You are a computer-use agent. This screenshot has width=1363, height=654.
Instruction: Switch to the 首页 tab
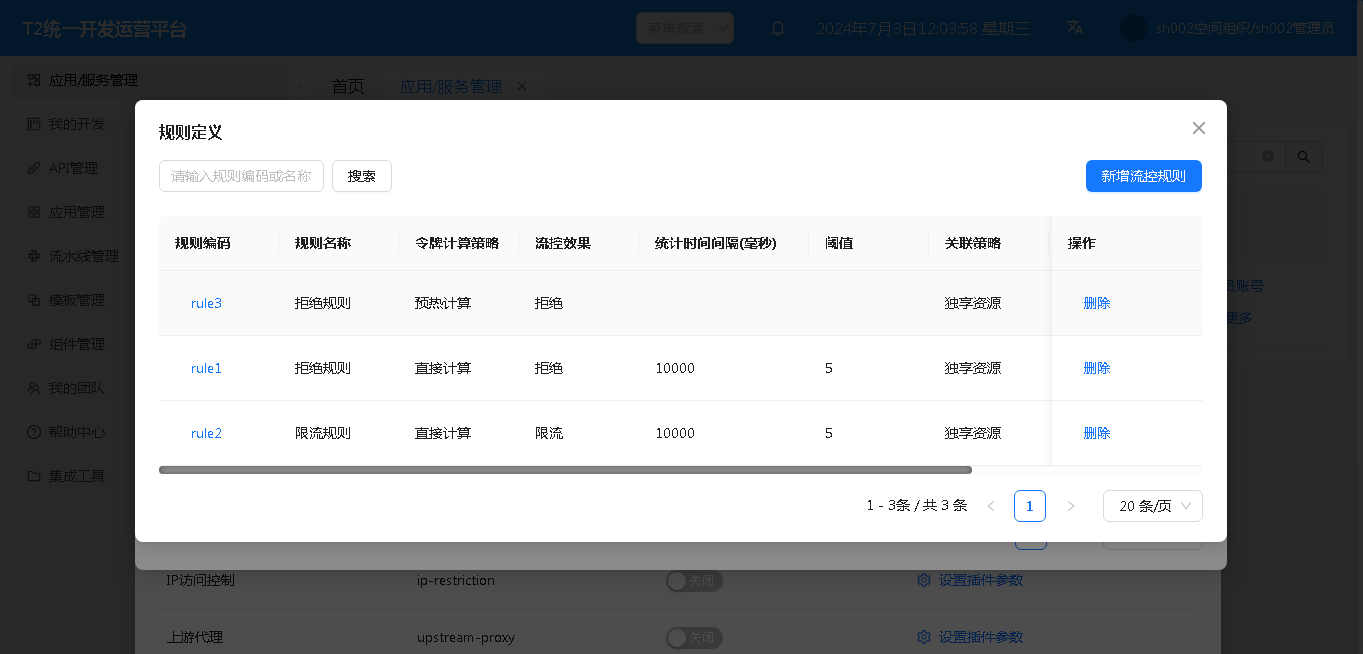(x=348, y=86)
